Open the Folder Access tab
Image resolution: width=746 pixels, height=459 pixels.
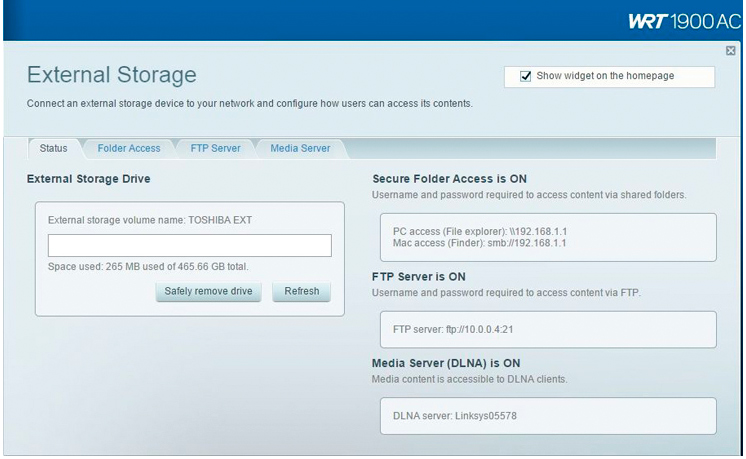point(129,148)
